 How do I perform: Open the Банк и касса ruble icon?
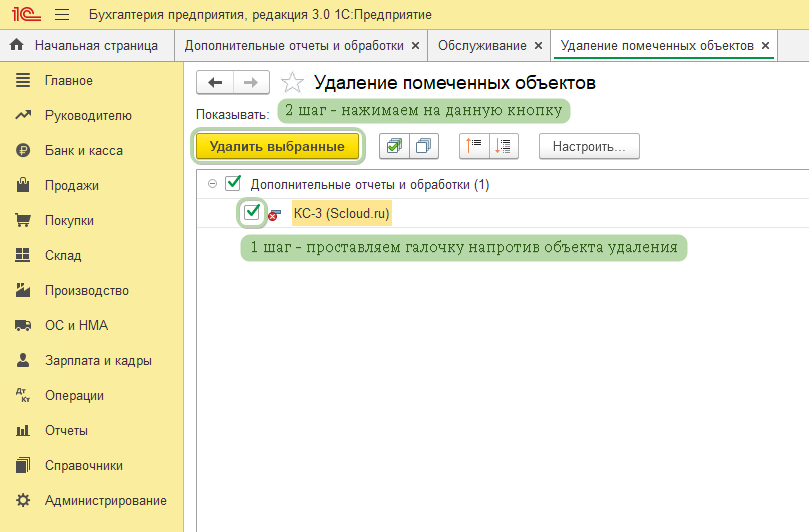[23, 150]
